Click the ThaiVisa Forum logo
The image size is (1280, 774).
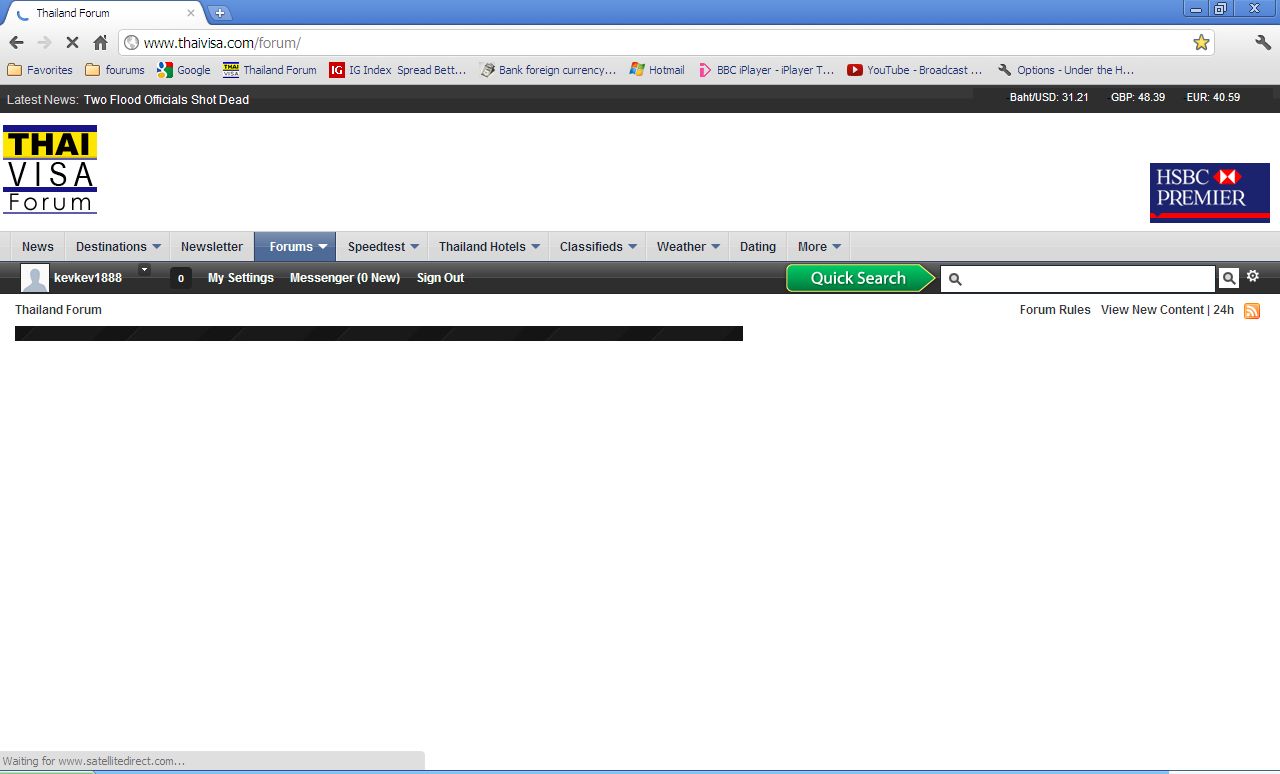(50, 169)
